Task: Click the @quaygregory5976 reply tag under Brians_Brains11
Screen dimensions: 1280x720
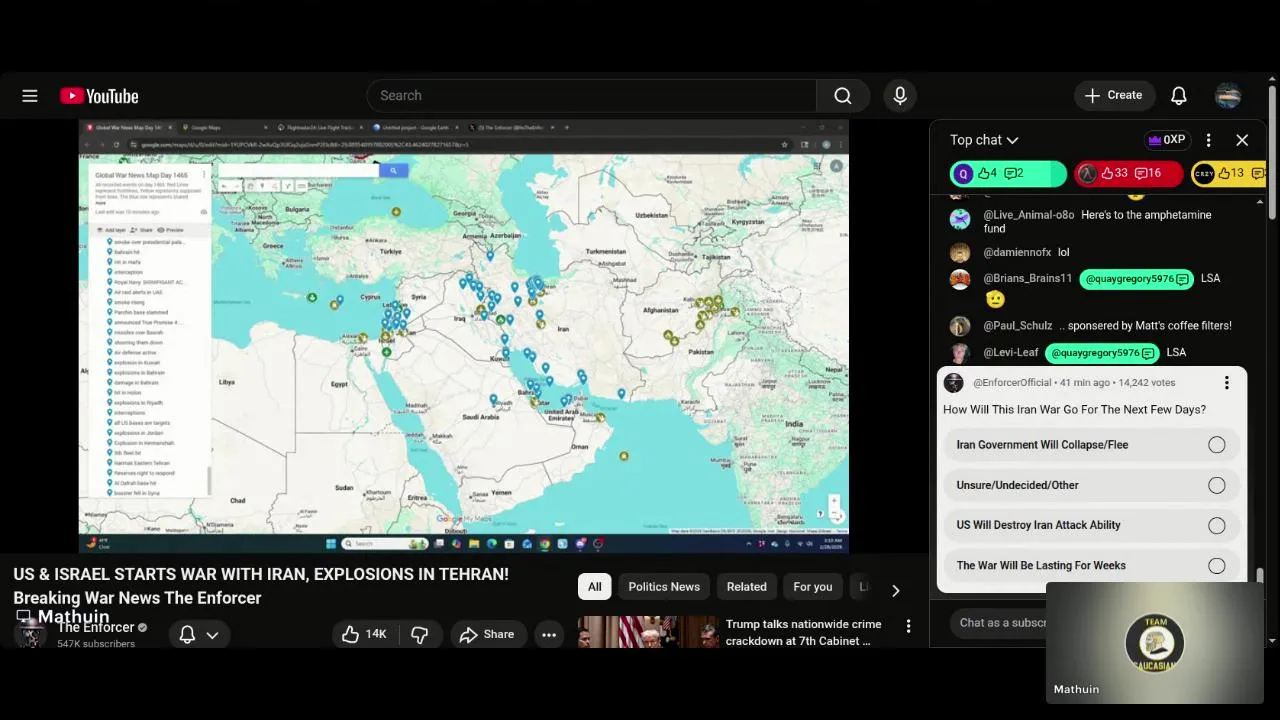Action: click(x=1136, y=279)
